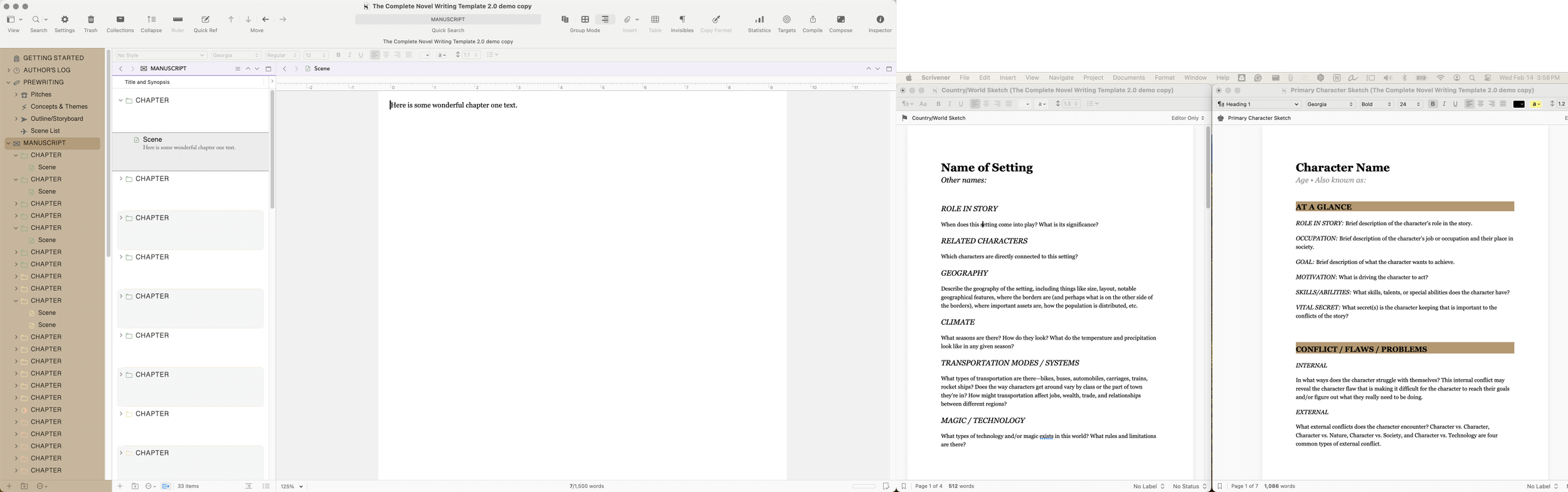Open the yellow highlight color swatch
The image size is (1568, 492).
tap(1536, 105)
